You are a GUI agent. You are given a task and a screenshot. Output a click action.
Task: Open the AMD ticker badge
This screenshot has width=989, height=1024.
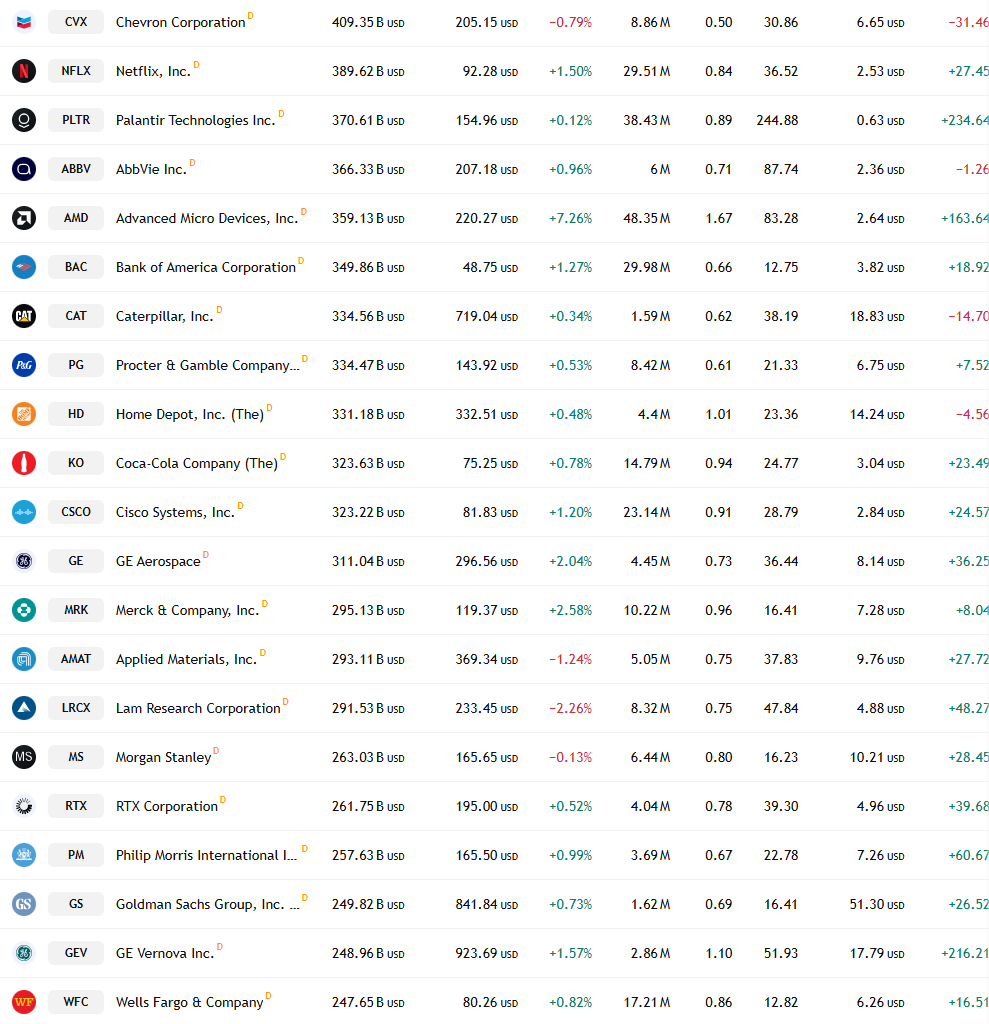click(76, 217)
